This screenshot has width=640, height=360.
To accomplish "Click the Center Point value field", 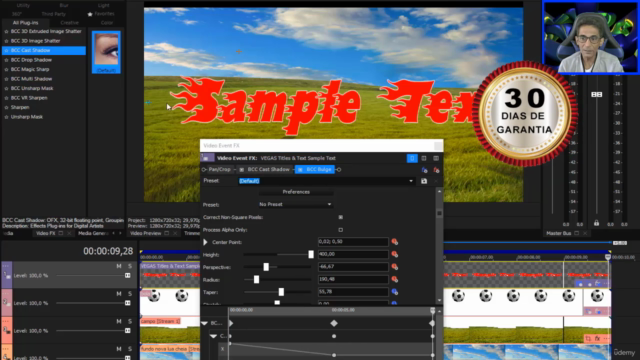I will [x=353, y=242].
